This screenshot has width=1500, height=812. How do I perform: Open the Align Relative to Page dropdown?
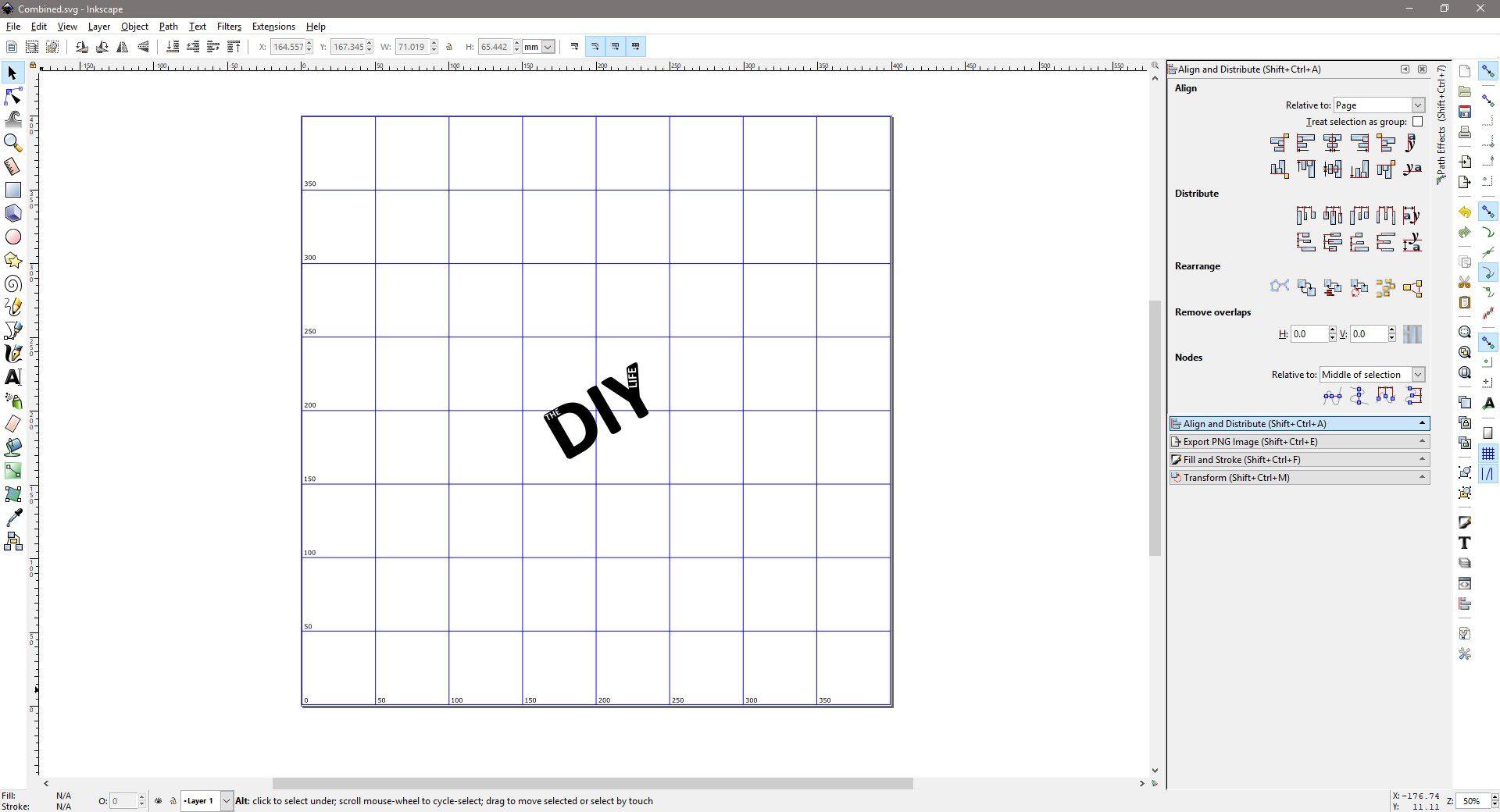click(x=1379, y=105)
